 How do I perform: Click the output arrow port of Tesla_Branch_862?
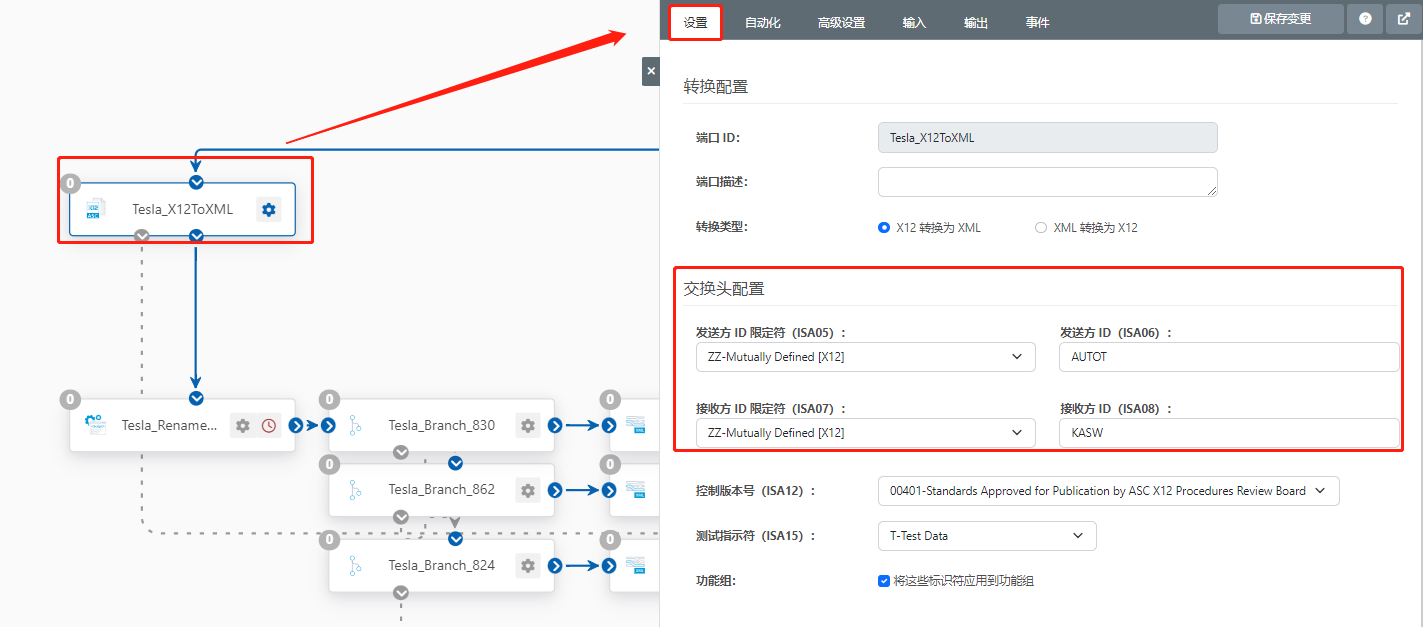click(x=555, y=489)
